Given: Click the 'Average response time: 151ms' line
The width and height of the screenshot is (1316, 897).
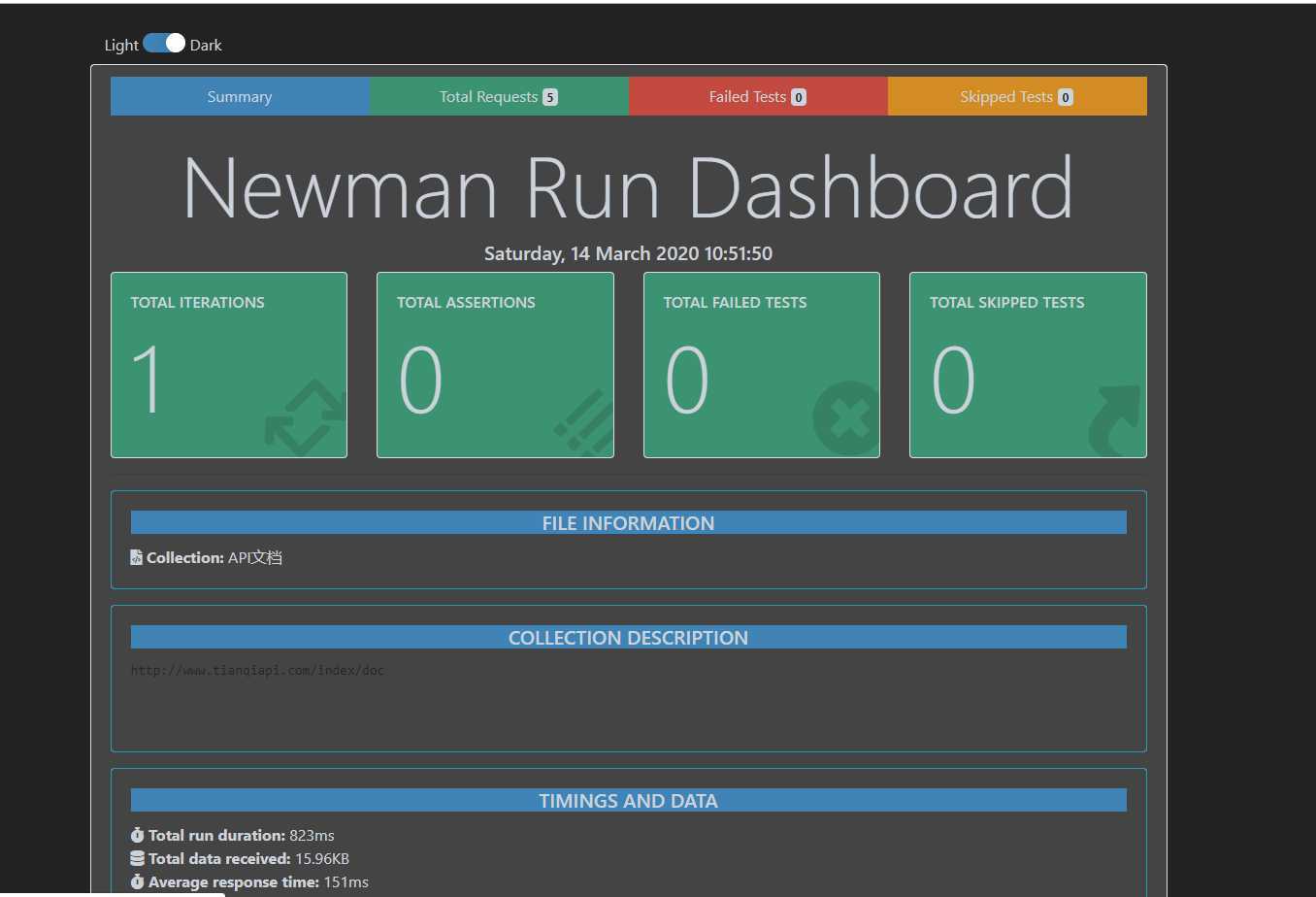Looking at the screenshot, I should click(249, 882).
